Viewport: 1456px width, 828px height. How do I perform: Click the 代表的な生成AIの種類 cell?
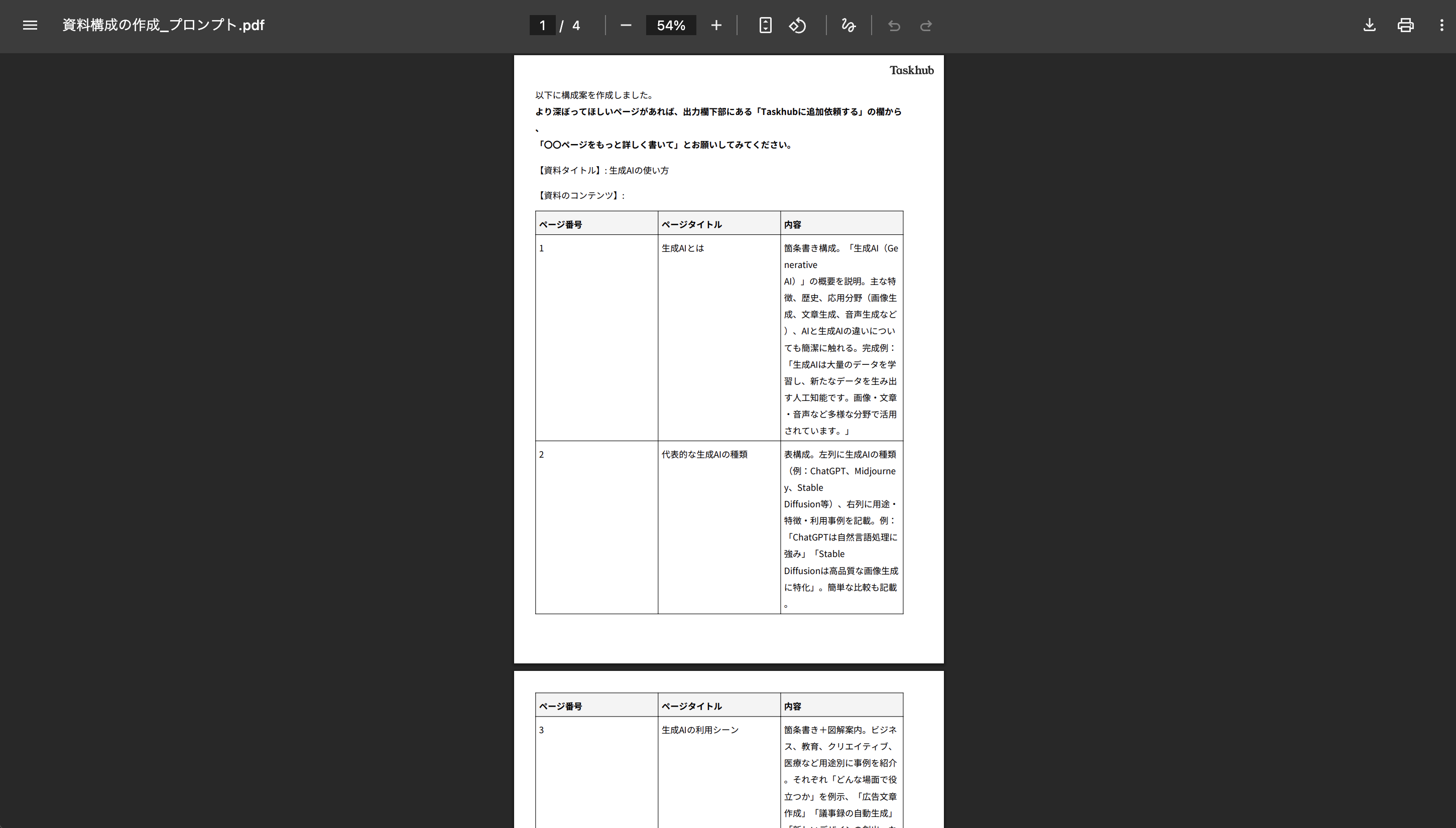point(704,454)
